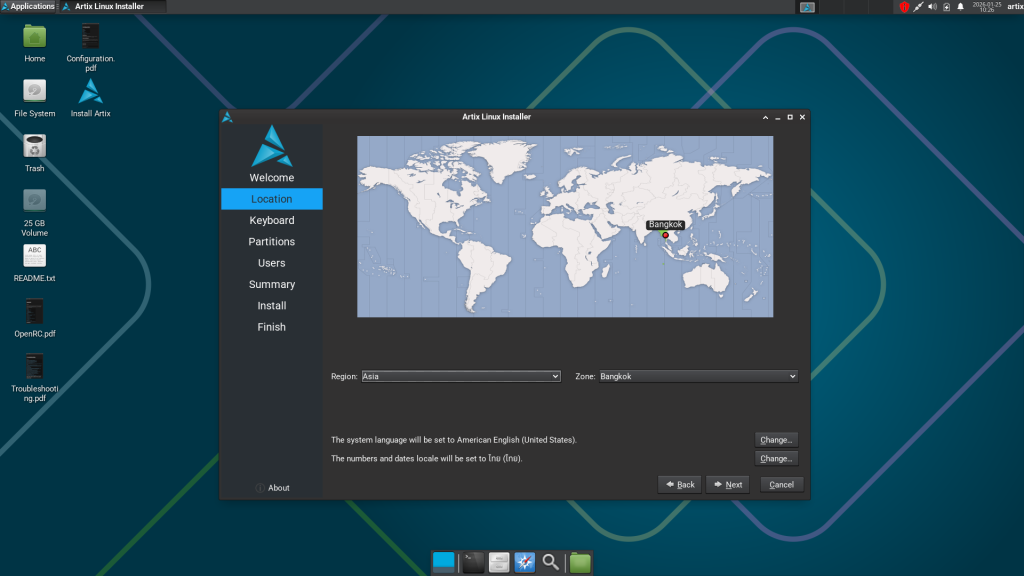Screen dimensions: 1024x576
Task: Expand the Zone dropdown showing Bangkok
Action: 698,376
